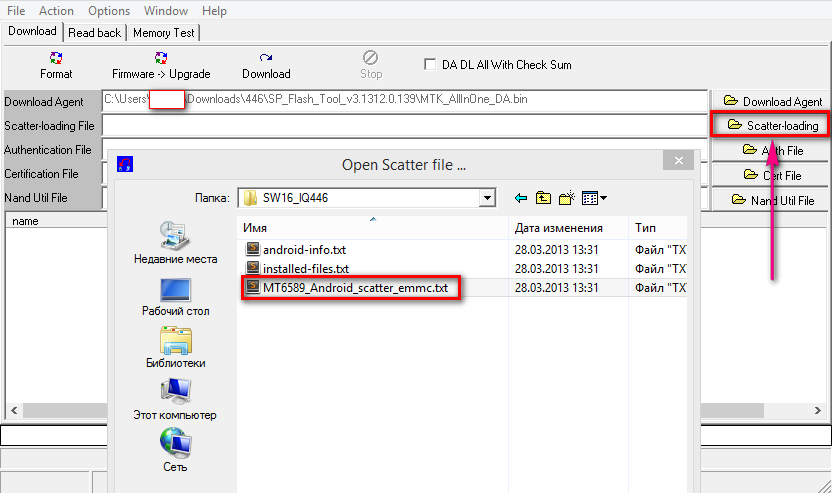Screen dimensions: 832x493
Task: Click the Scatter-loading browse button
Action: coord(770,126)
